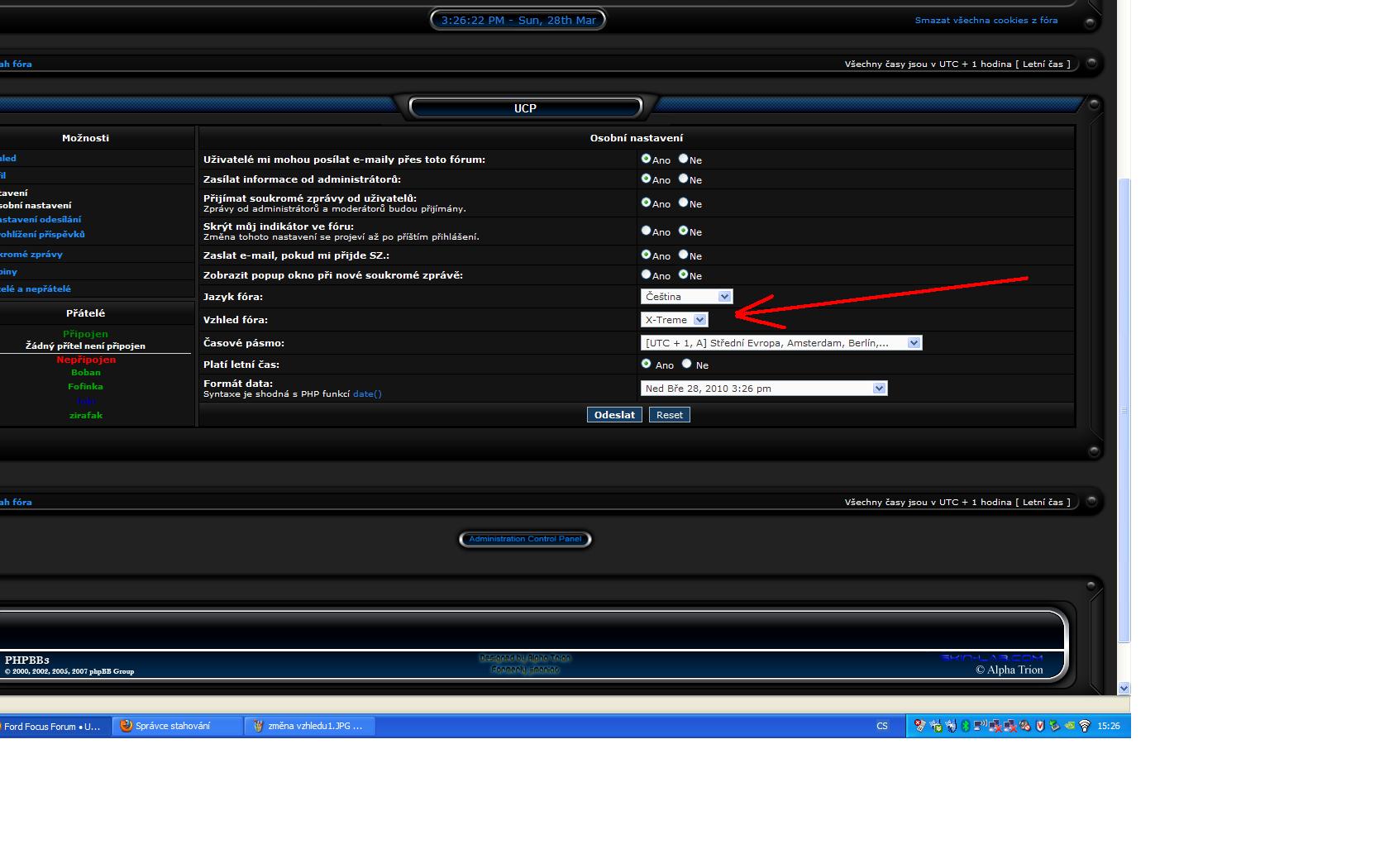1389x868 pixels.
Task: Select Ano for popup on new message
Action: 647,274
